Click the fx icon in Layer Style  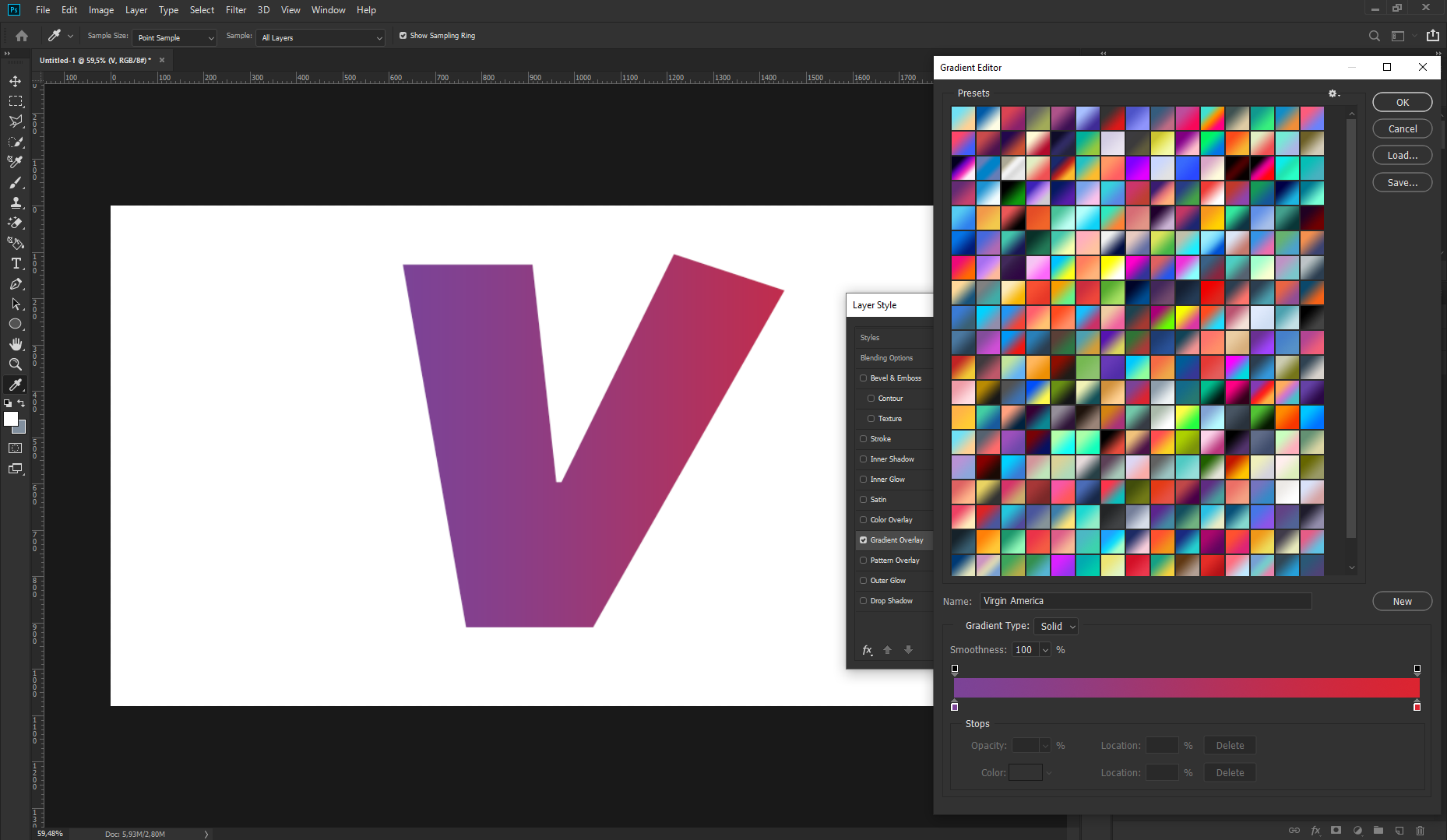tap(868, 650)
